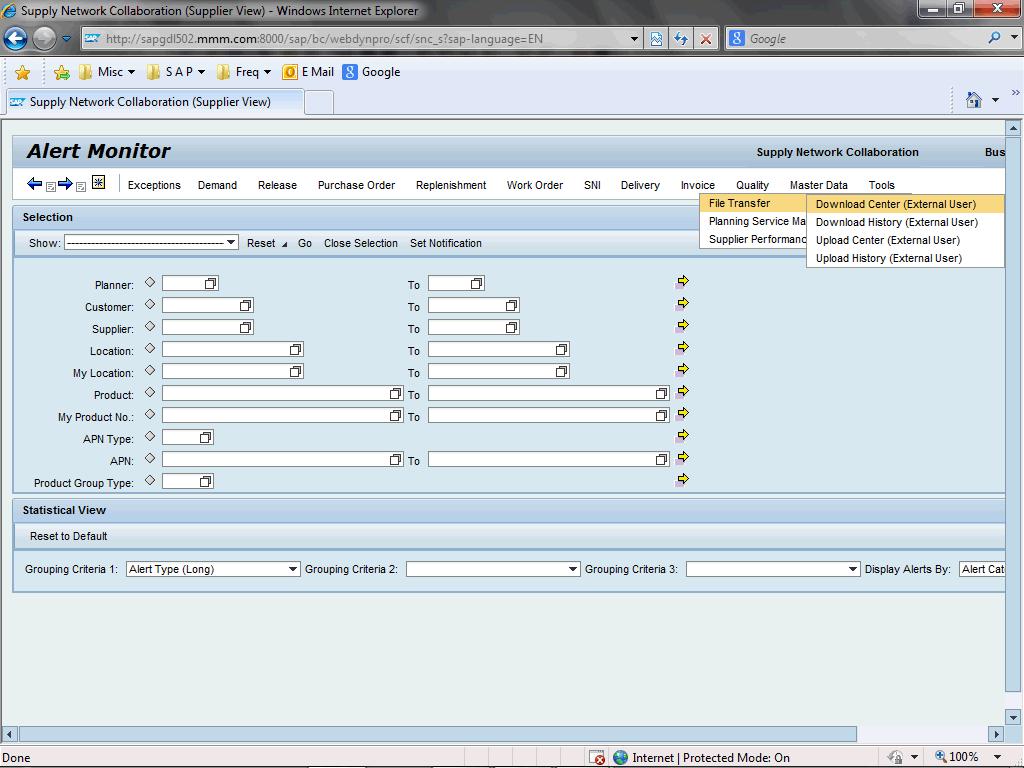Click the Refresh button next to the address bar

tap(681, 39)
